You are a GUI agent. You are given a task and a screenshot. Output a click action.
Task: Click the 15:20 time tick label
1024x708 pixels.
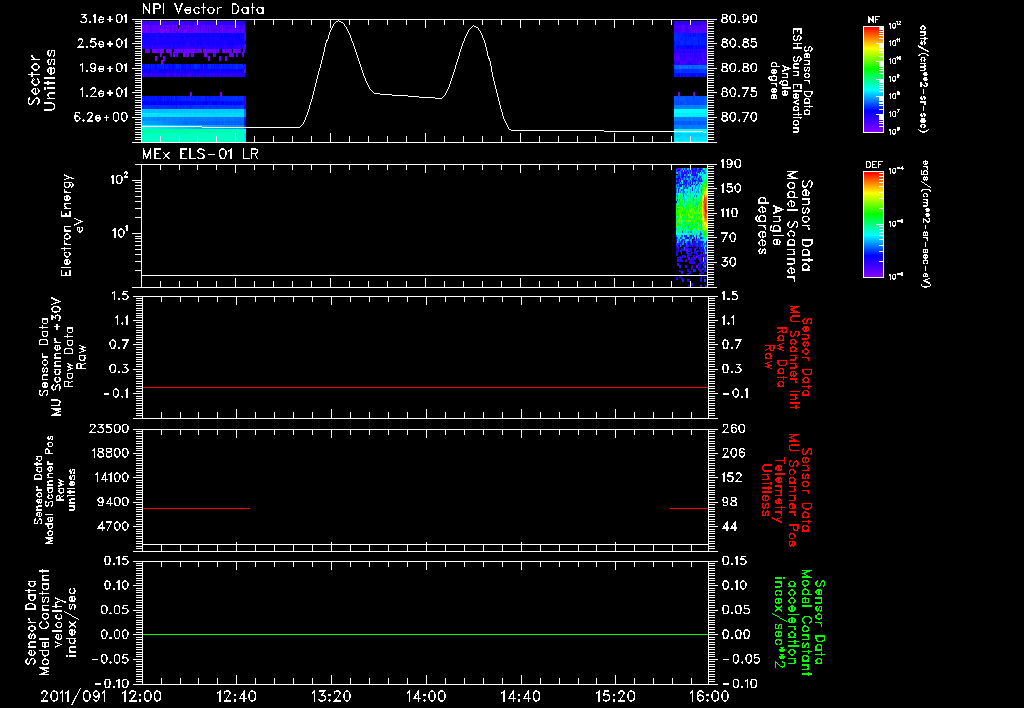[x=615, y=696]
